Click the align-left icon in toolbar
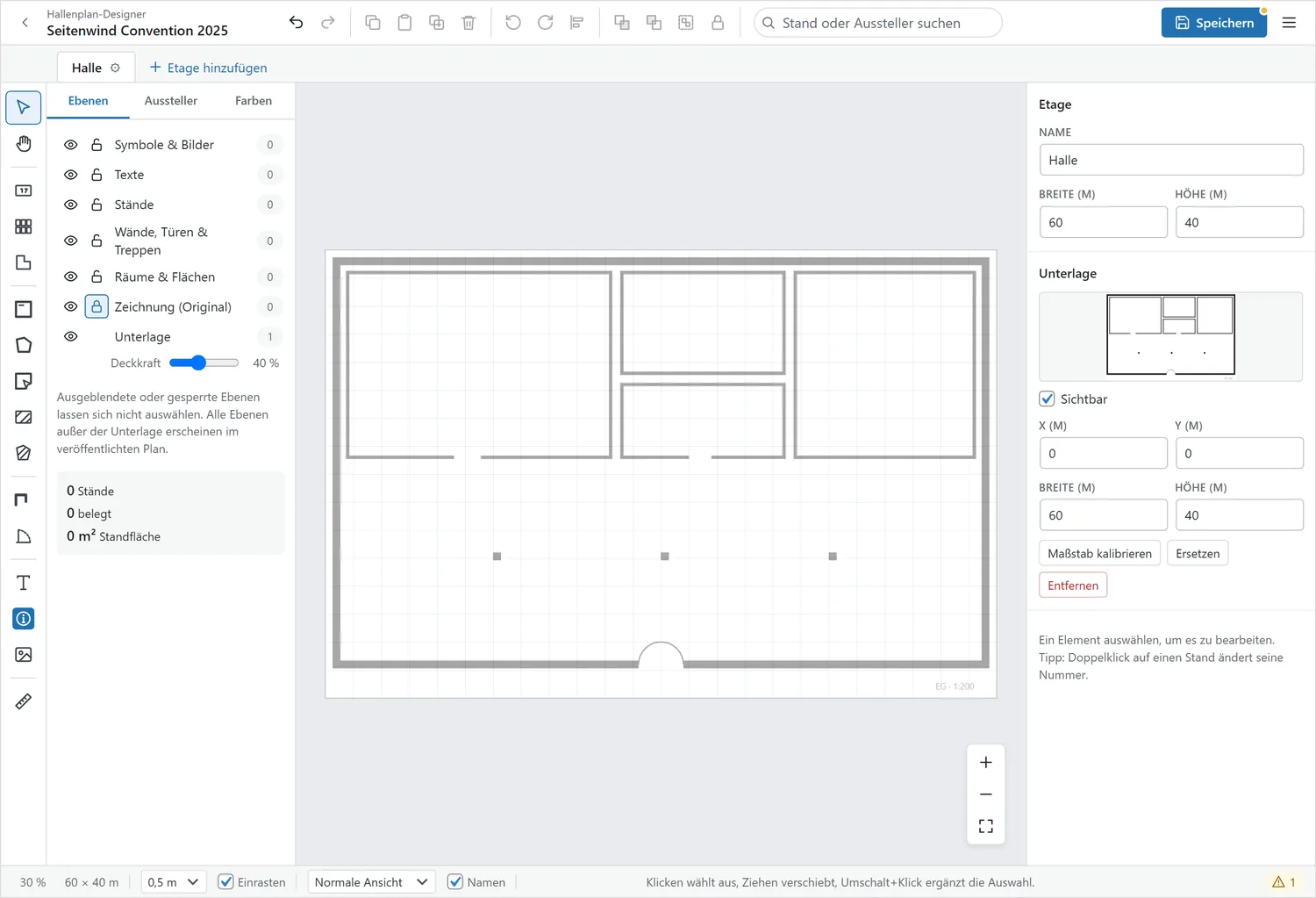The width and height of the screenshot is (1316, 898). 576,23
